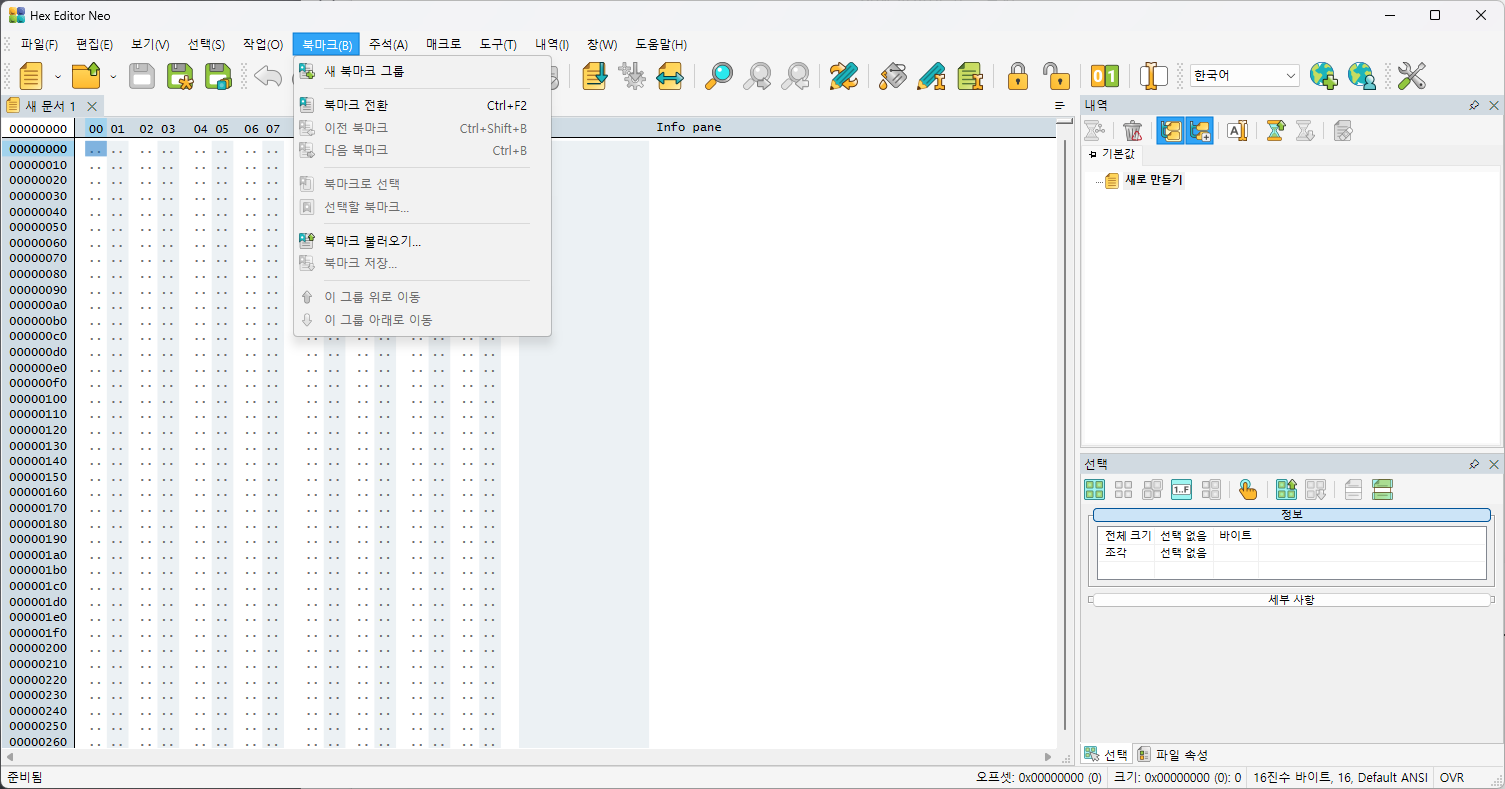Click the Save As icon with star
The image size is (1505, 789).
point(180,76)
